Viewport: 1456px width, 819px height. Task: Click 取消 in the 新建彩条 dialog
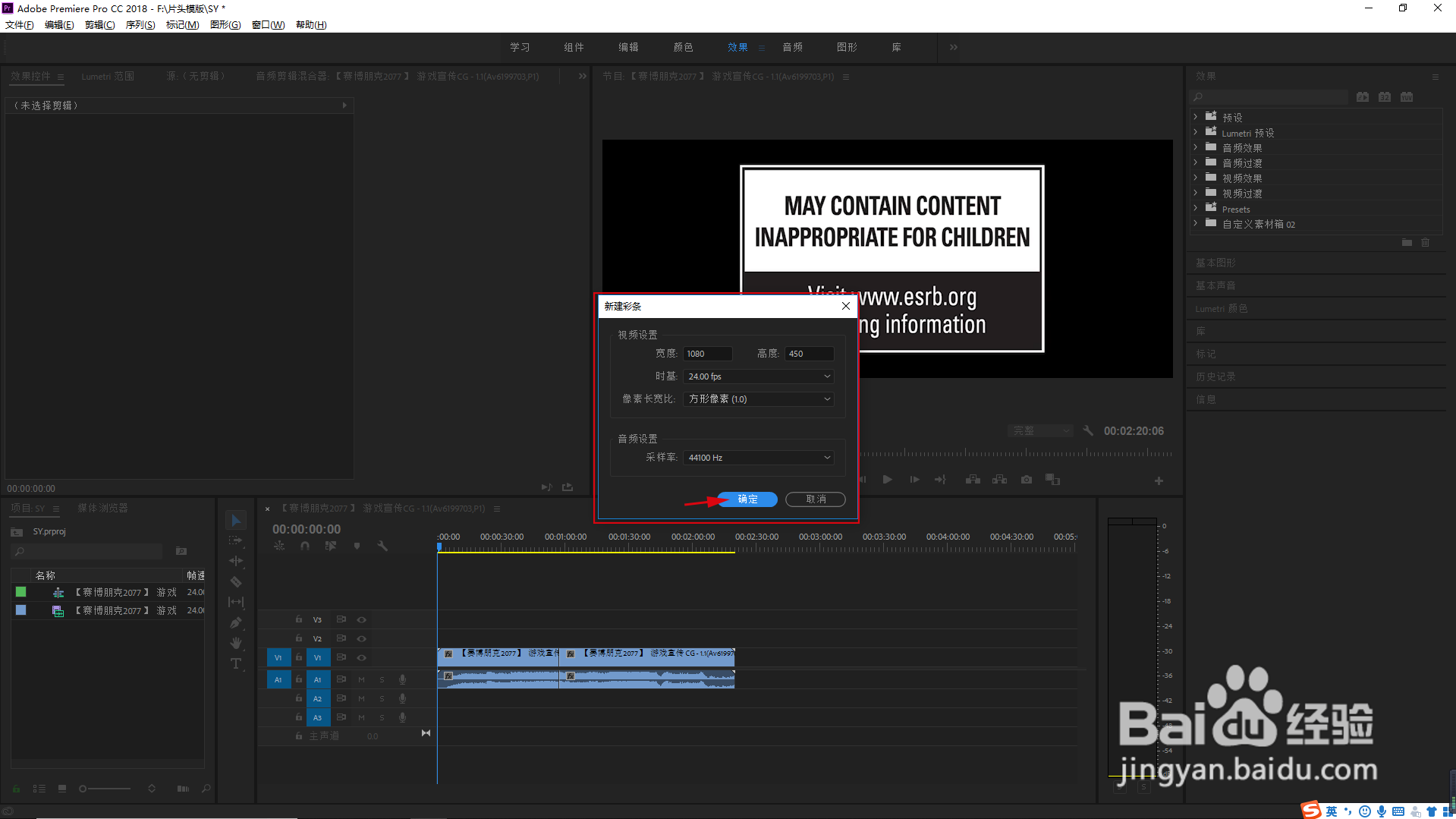tap(816, 499)
